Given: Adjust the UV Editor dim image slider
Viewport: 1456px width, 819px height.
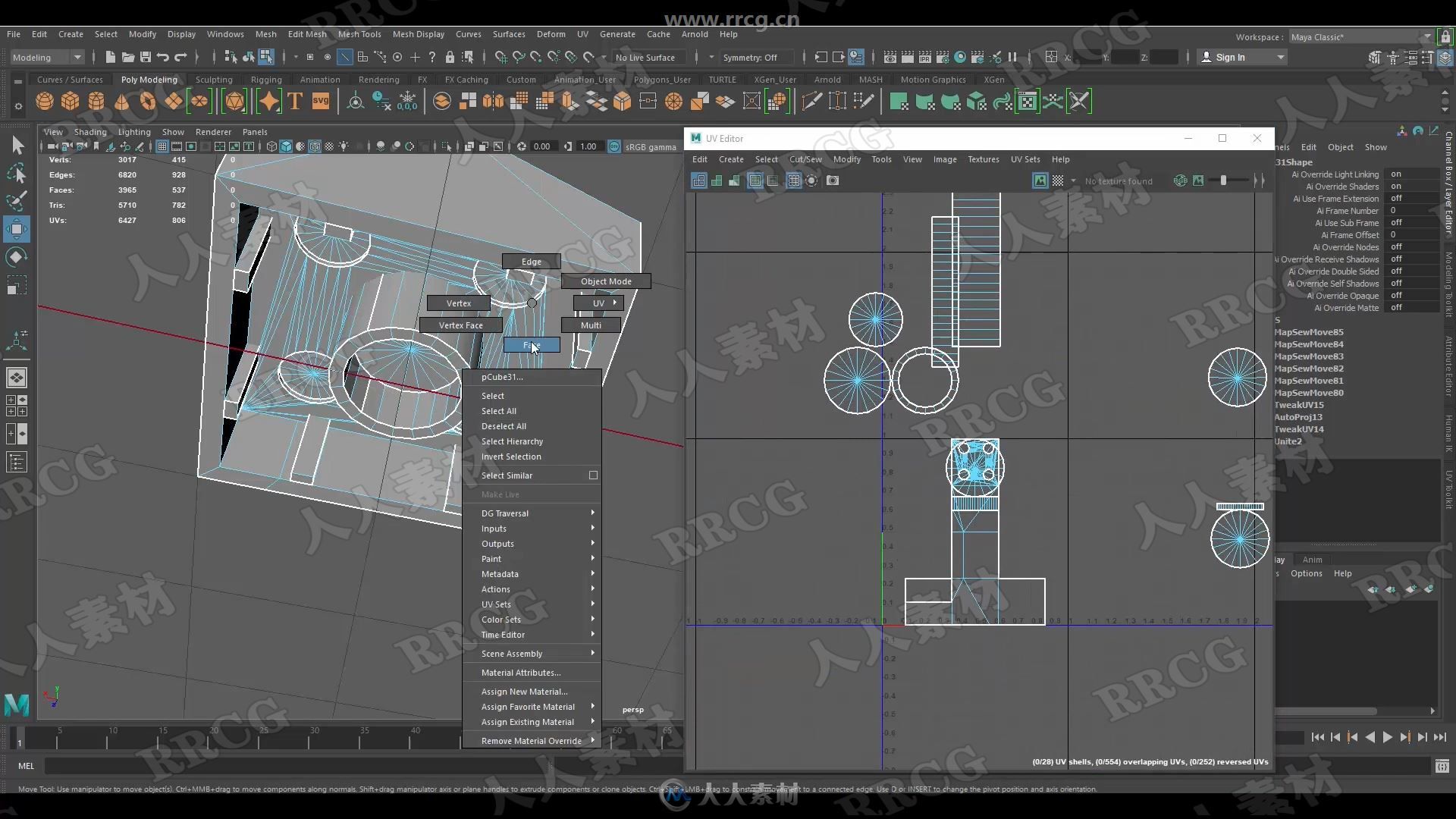Looking at the screenshot, I should tap(1223, 180).
